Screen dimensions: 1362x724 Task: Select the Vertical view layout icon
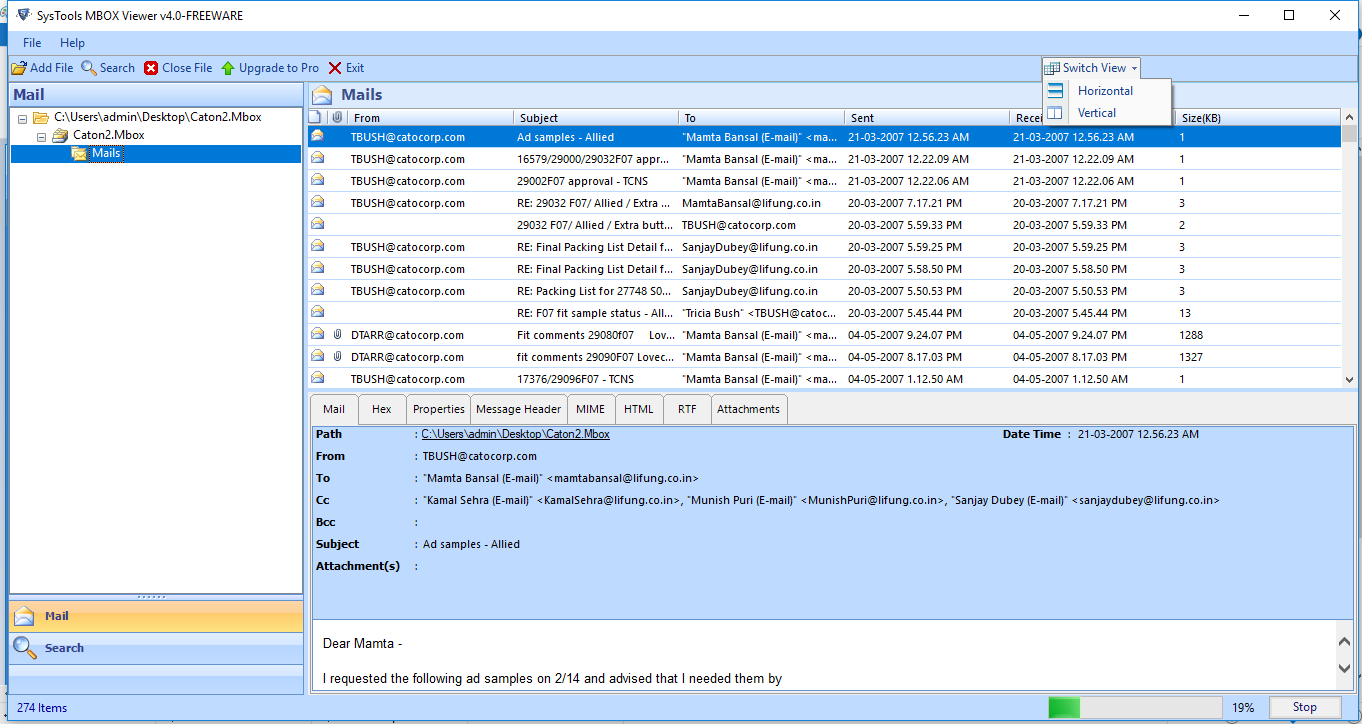tap(1055, 113)
